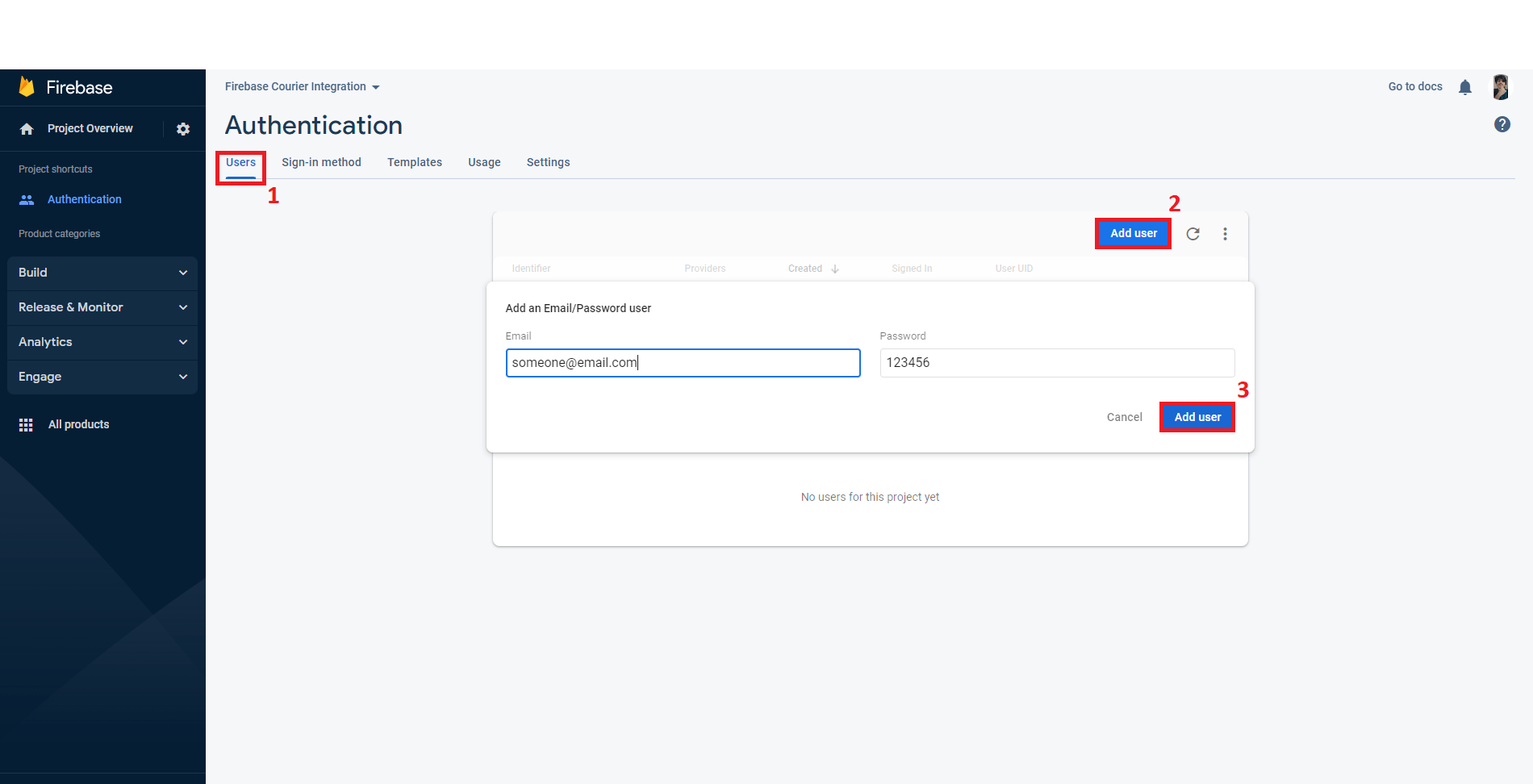
Task: Select Authentication in Project shortcuts
Action: [x=84, y=199]
